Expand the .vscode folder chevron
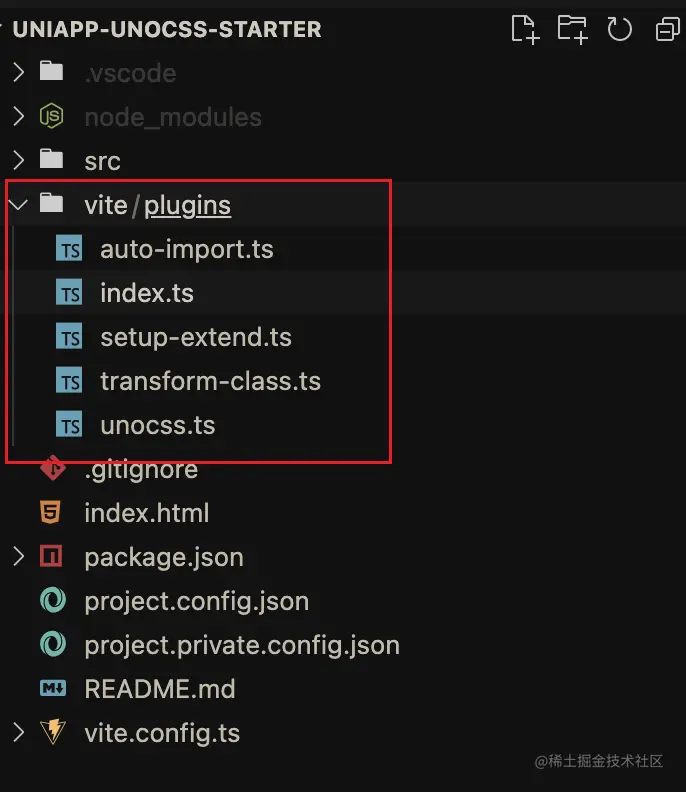Screen dimensions: 686x792 (19, 72)
